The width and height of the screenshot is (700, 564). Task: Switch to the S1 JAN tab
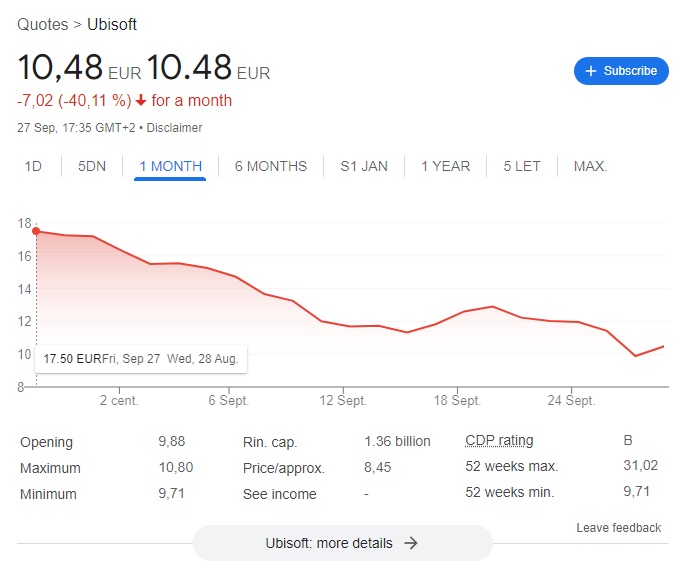(364, 166)
